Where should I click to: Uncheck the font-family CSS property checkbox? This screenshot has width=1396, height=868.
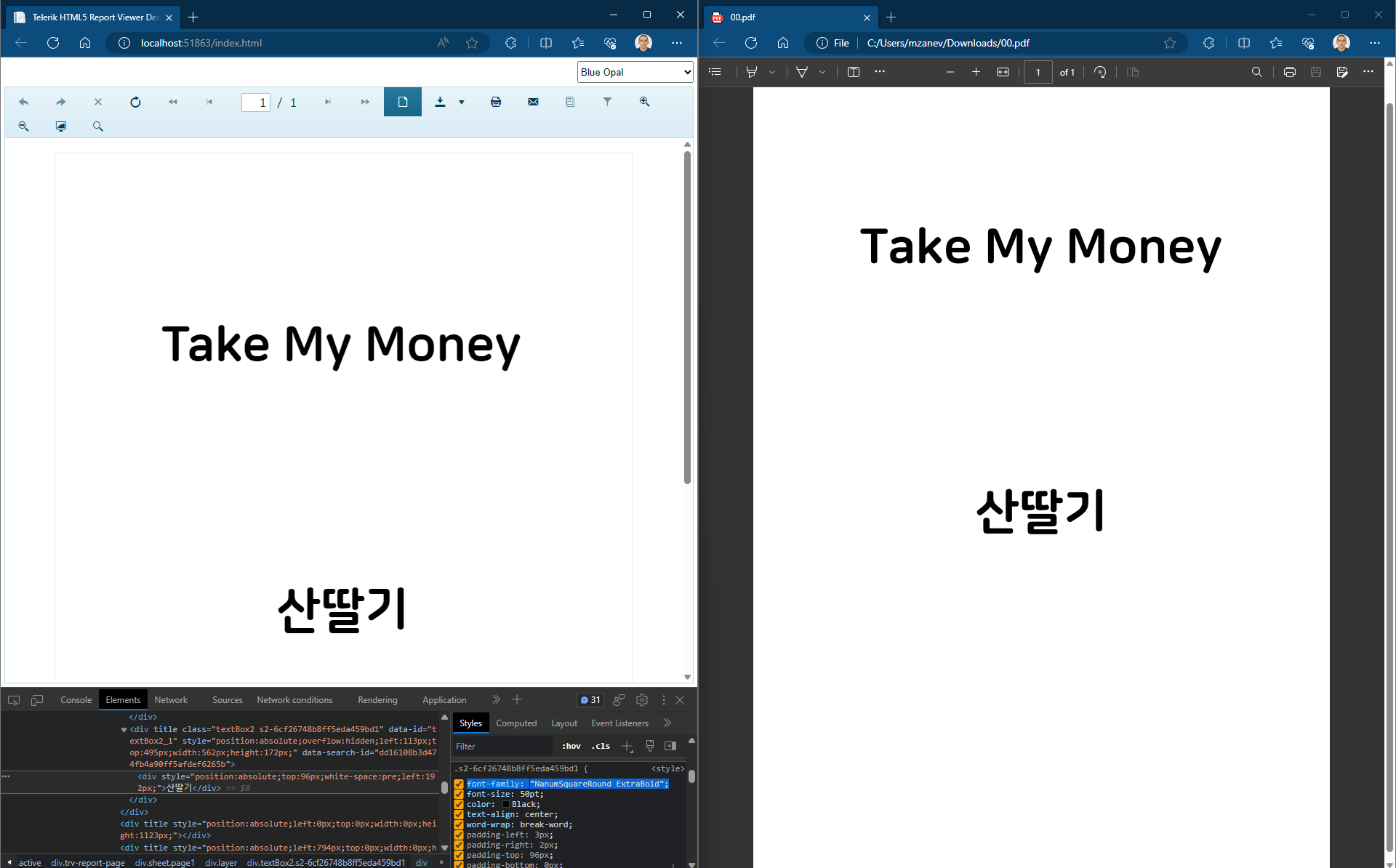[x=459, y=784]
